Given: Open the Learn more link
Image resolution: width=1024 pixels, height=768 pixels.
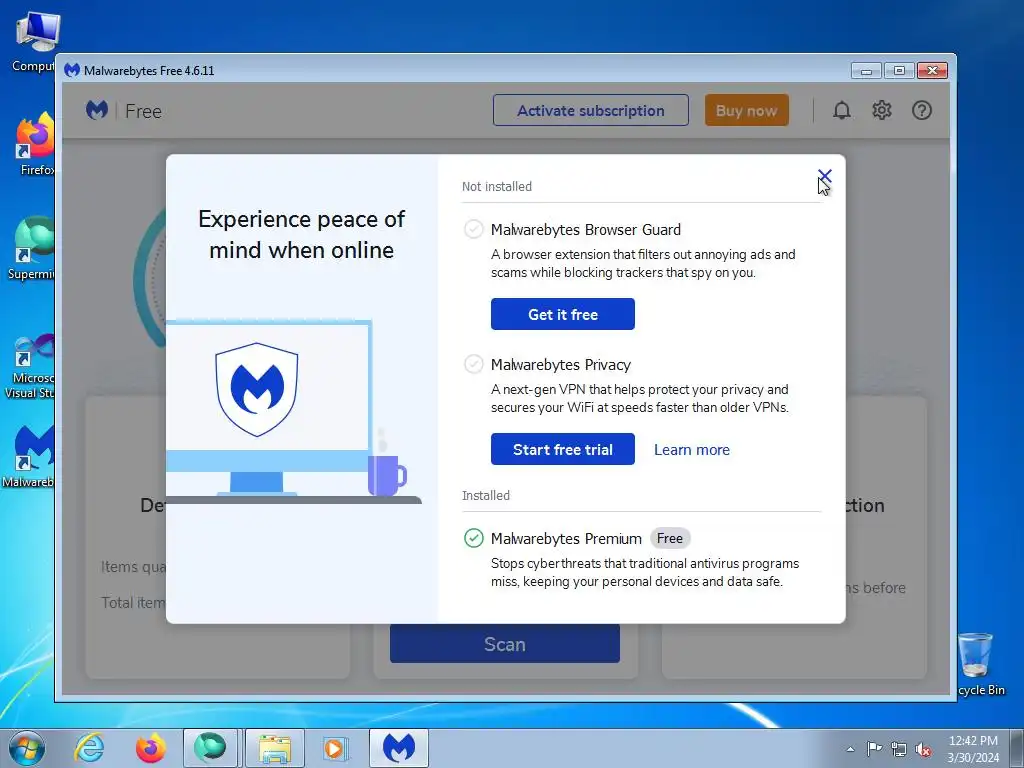Looking at the screenshot, I should (x=692, y=450).
